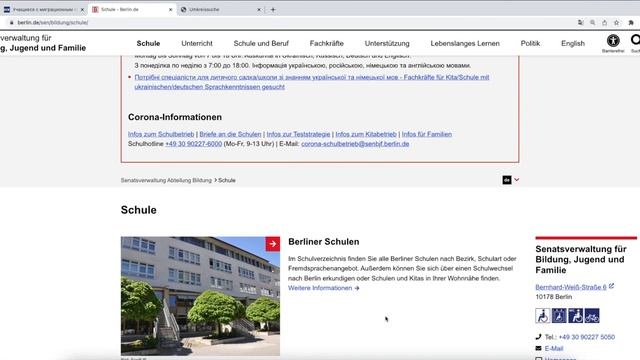This screenshot has width=640, height=360.
Task: Open the 'Infos zum Schulbetrieb' link
Action: click(161, 134)
